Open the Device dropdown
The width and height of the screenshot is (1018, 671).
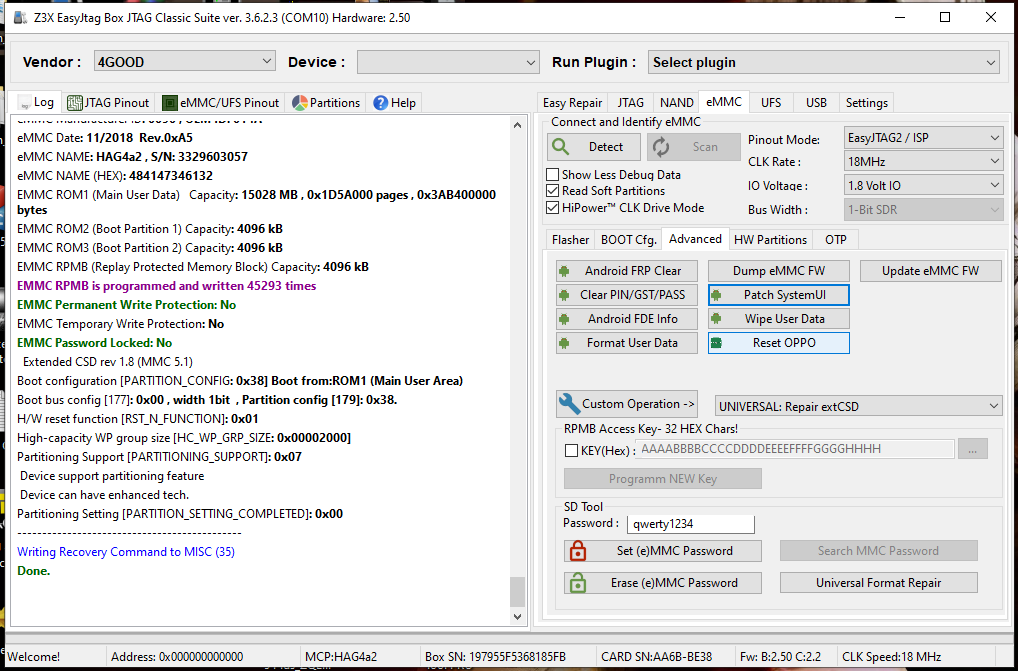(448, 62)
